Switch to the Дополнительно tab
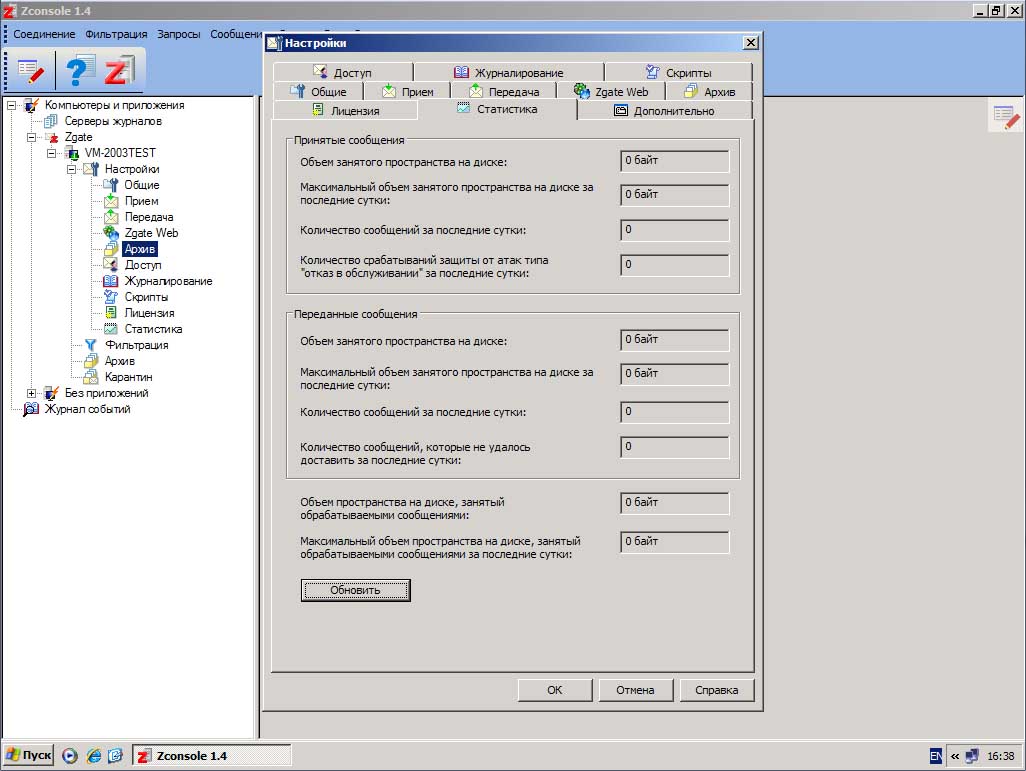1026x771 pixels. [664, 111]
